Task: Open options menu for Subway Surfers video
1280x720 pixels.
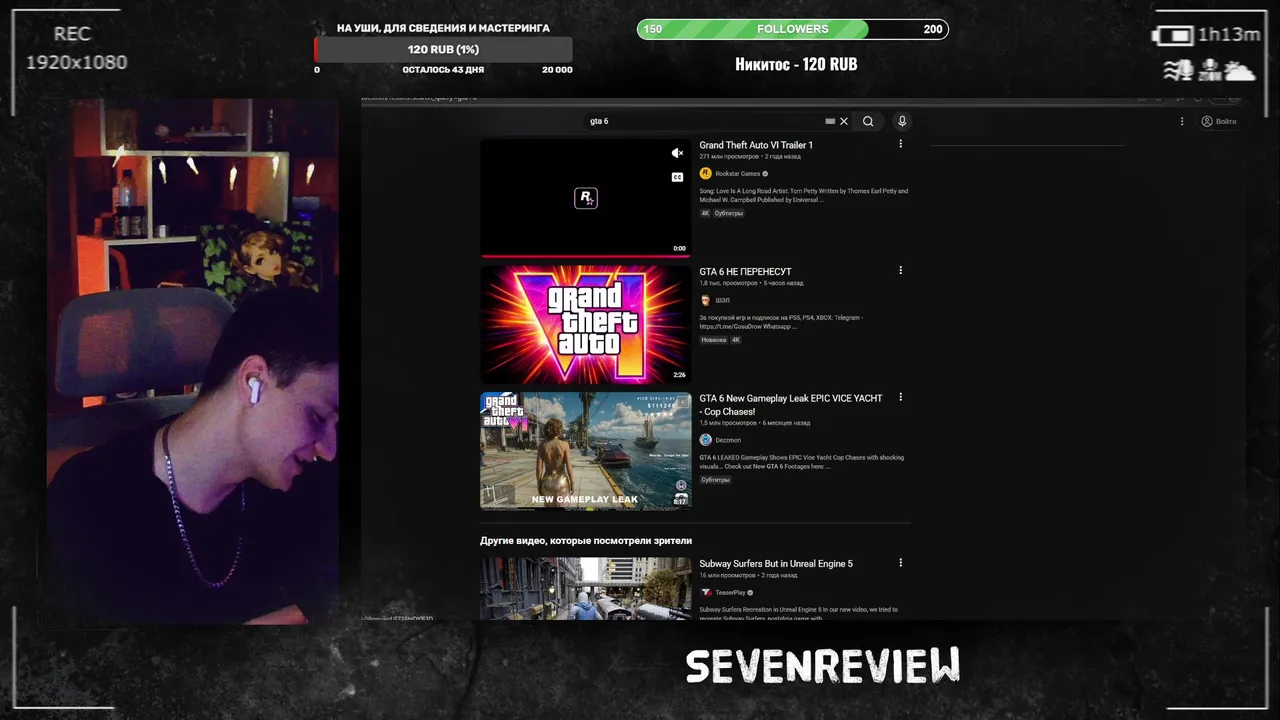Action: coord(900,563)
